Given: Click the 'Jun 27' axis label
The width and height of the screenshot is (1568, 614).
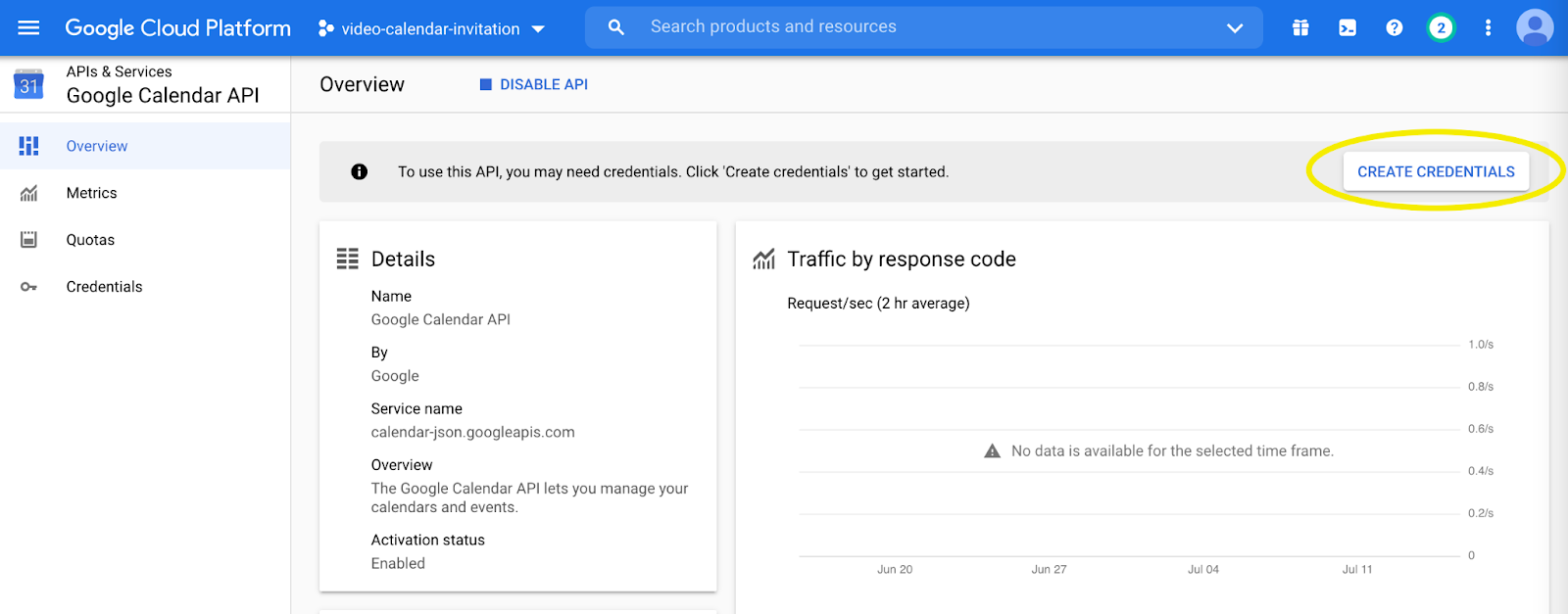Looking at the screenshot, I should pyautogui.click(x=1049, y=569).
